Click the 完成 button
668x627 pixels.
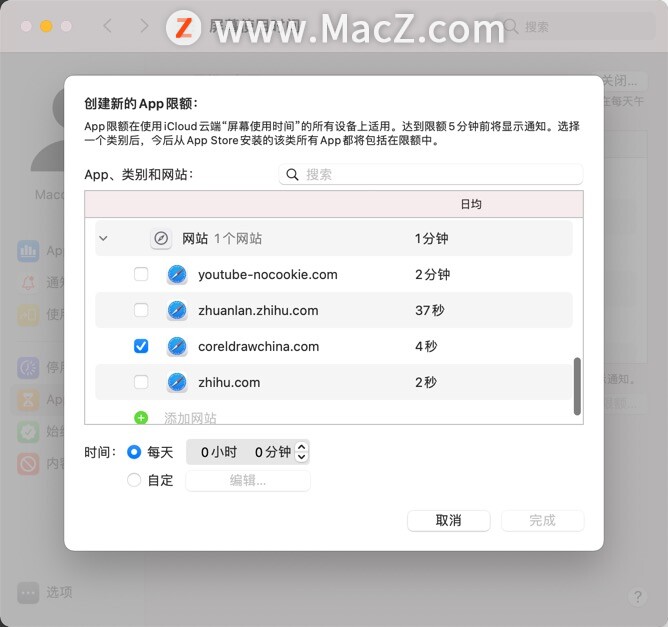pos(542,520)
